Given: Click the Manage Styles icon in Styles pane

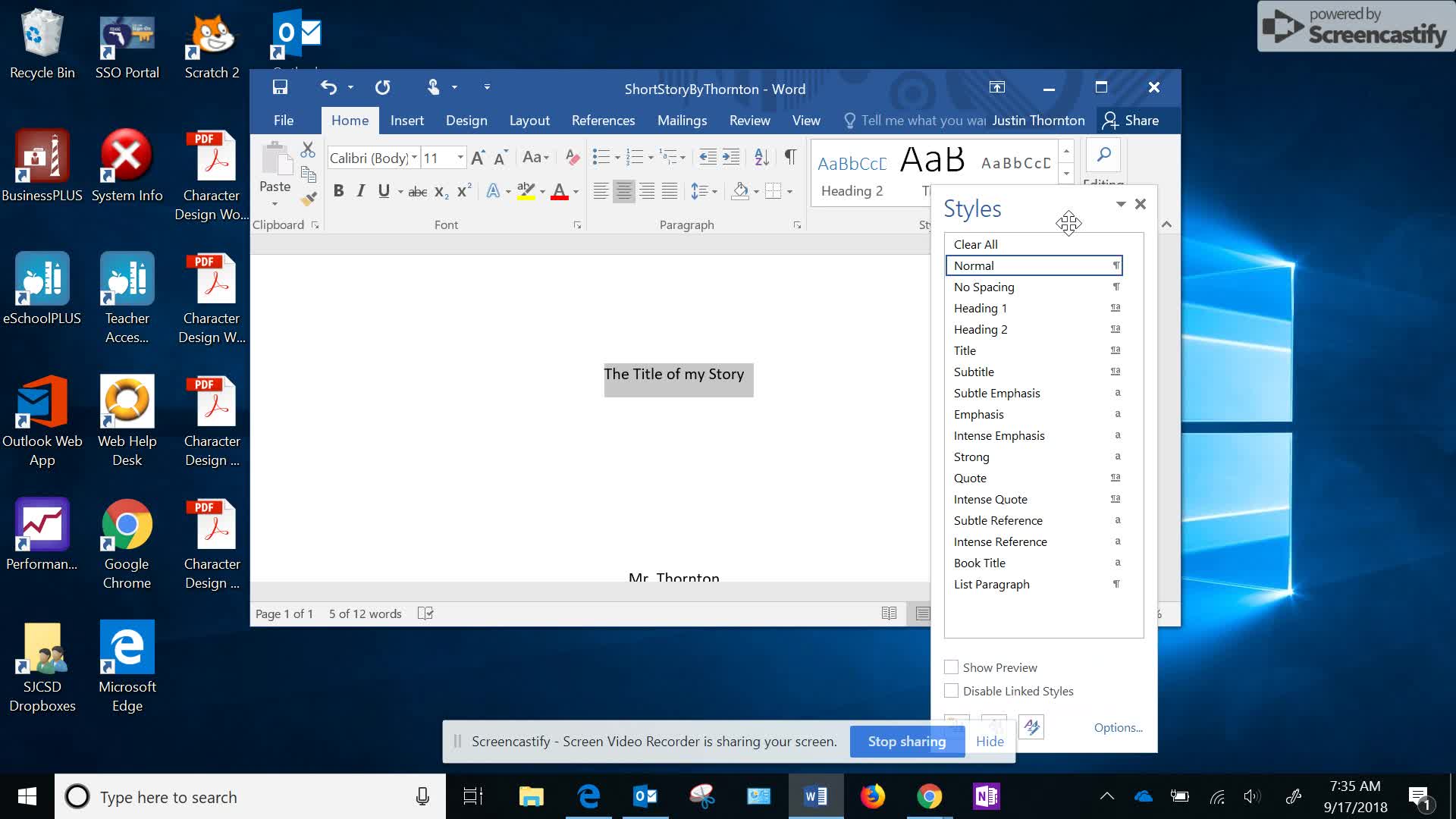Looking at the screenshot, I should click(x=1031, y=726).
